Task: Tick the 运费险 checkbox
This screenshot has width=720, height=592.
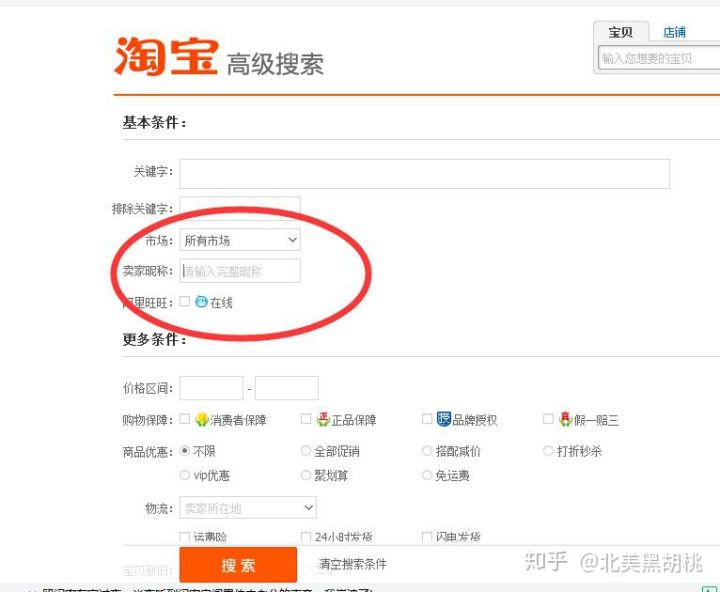Action: coord(185,537)
